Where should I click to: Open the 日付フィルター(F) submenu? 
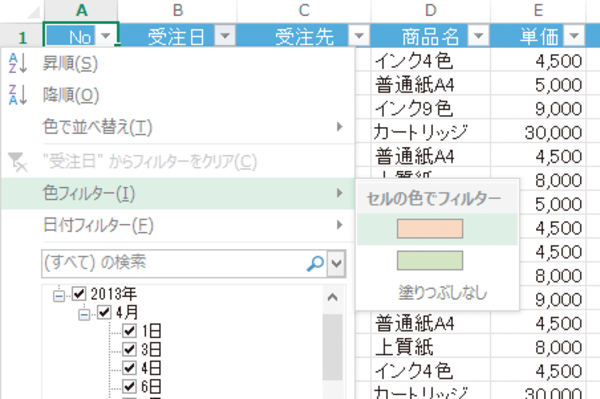(178, 225)
